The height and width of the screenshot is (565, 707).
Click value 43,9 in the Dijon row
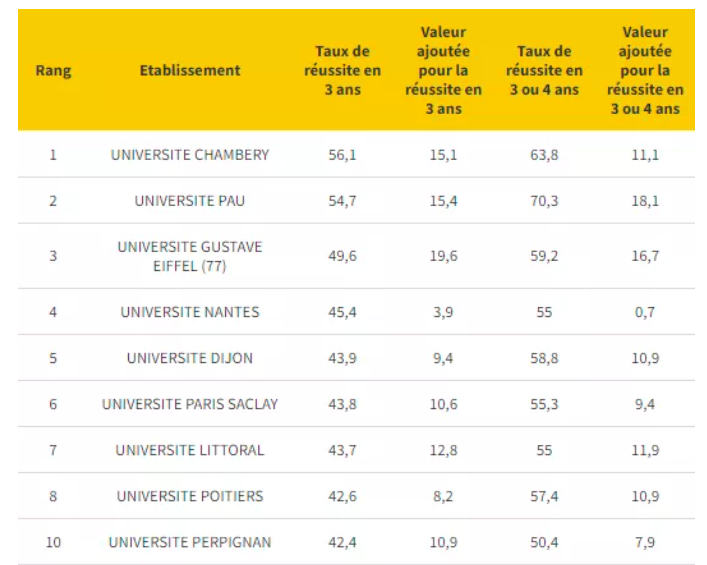click(x=343, y=358)
